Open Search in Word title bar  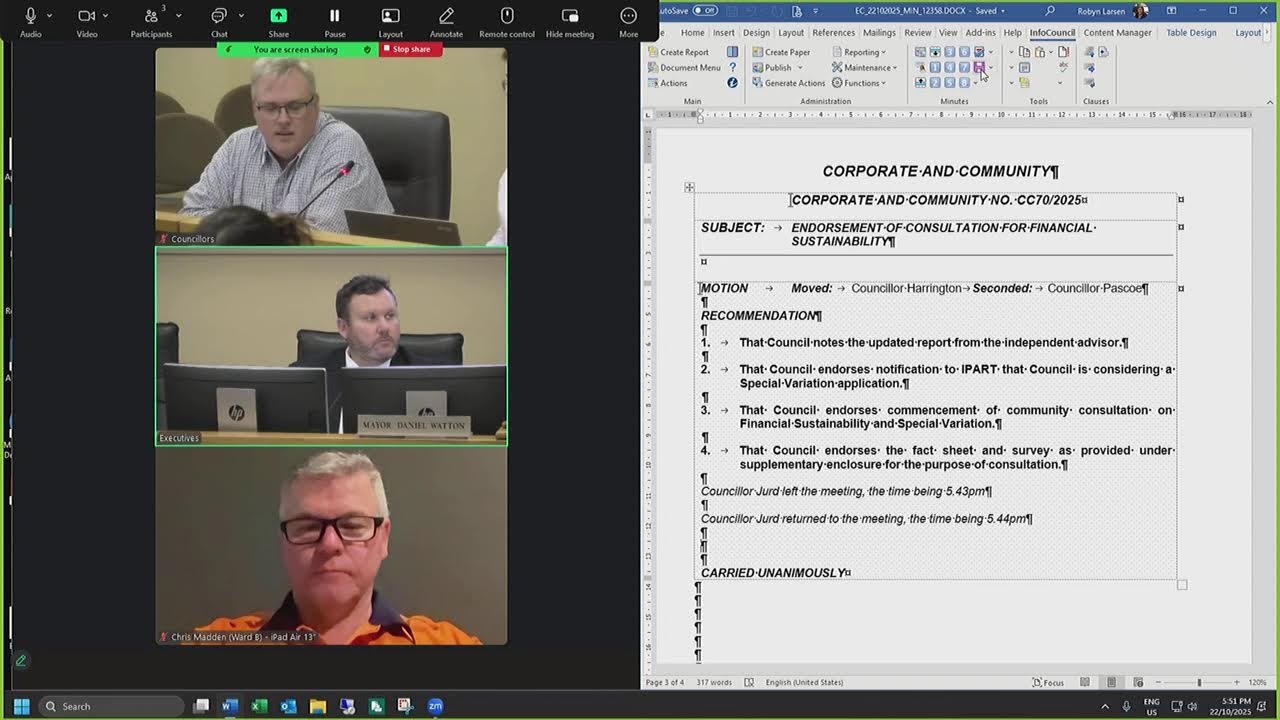click(x=1050, y=10)
